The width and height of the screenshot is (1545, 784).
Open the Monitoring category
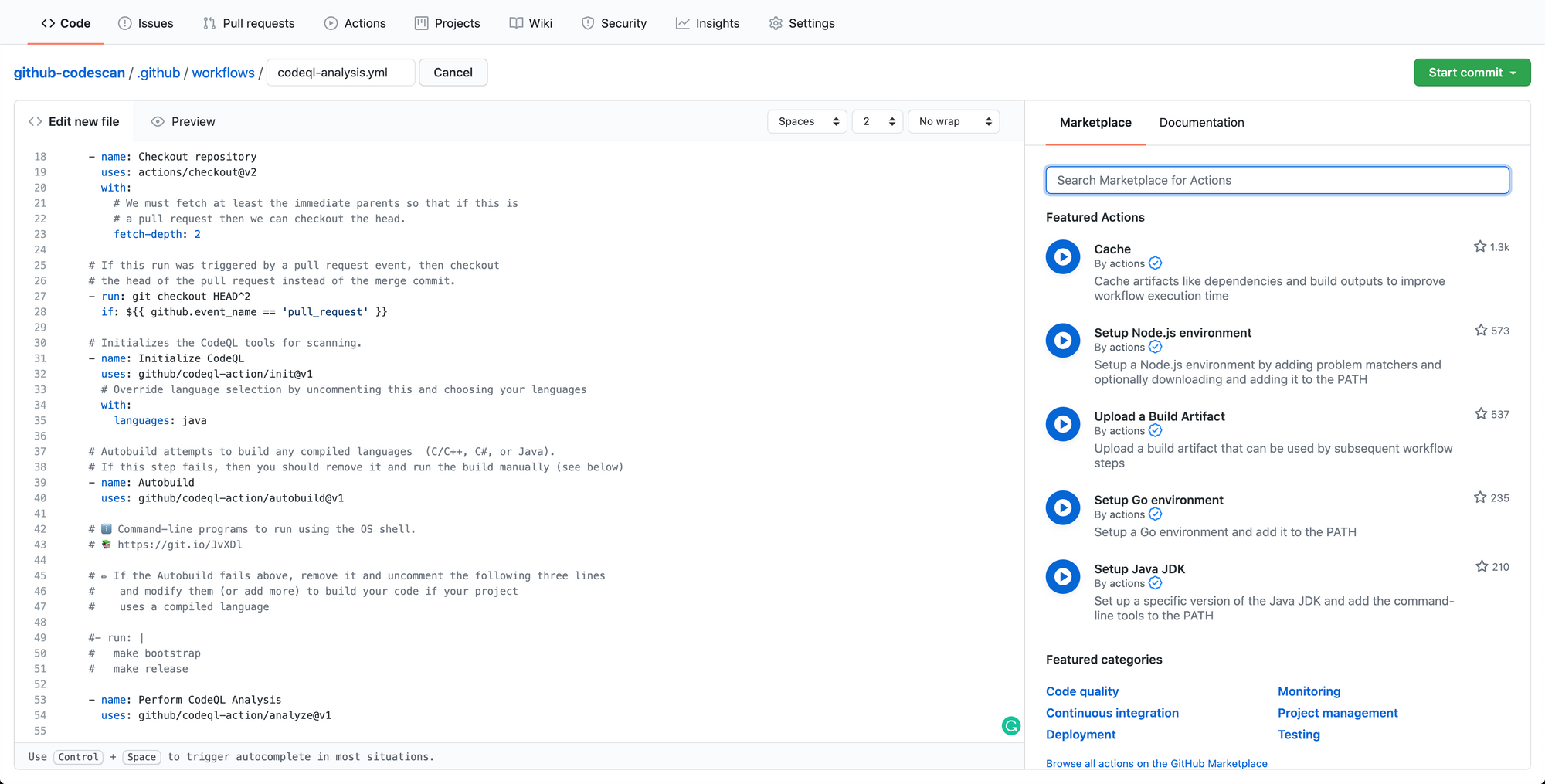[1309, 691]
